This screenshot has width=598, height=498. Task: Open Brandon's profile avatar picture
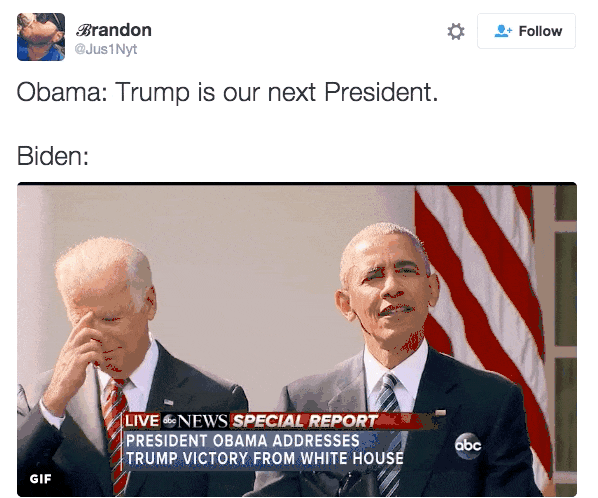coord(41,37)
